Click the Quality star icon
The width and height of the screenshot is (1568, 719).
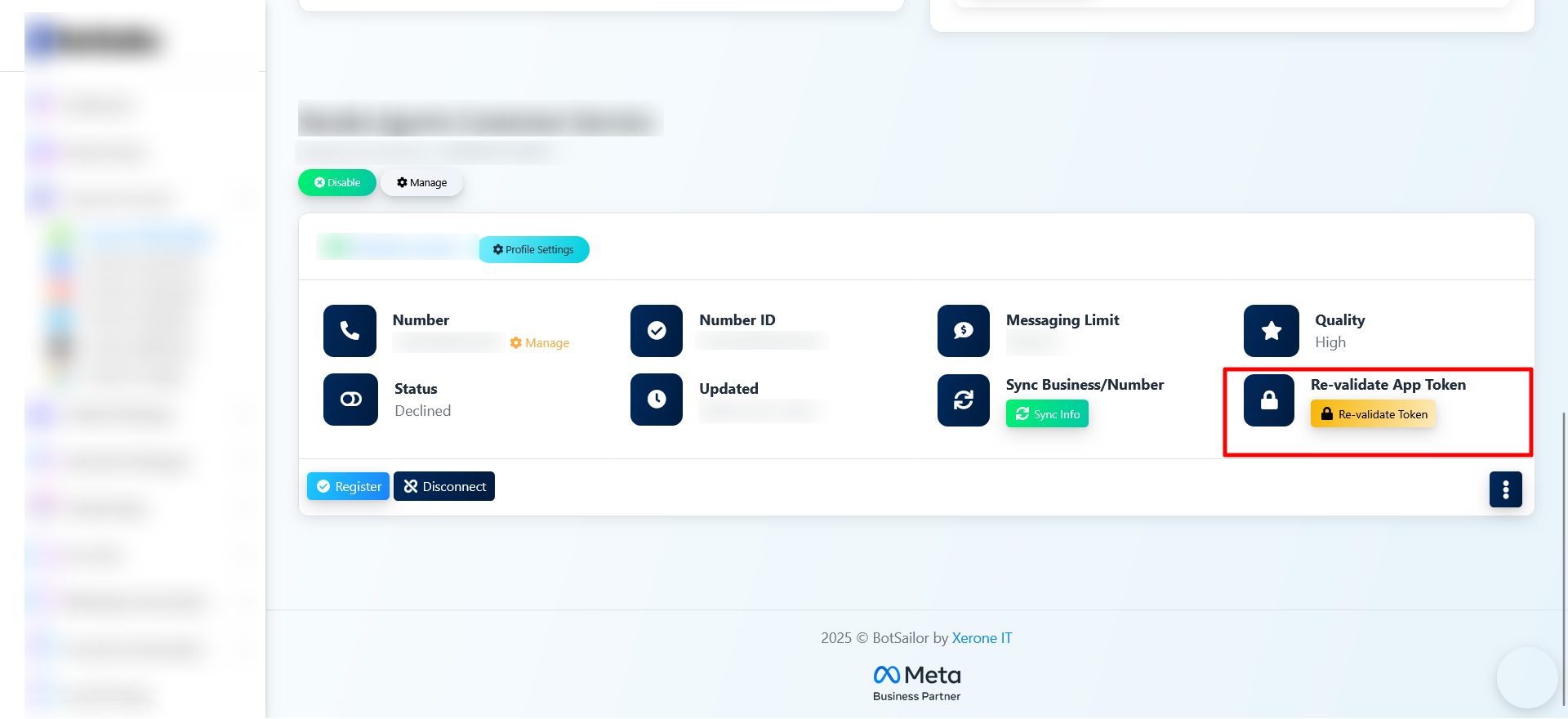[1271, 331]
